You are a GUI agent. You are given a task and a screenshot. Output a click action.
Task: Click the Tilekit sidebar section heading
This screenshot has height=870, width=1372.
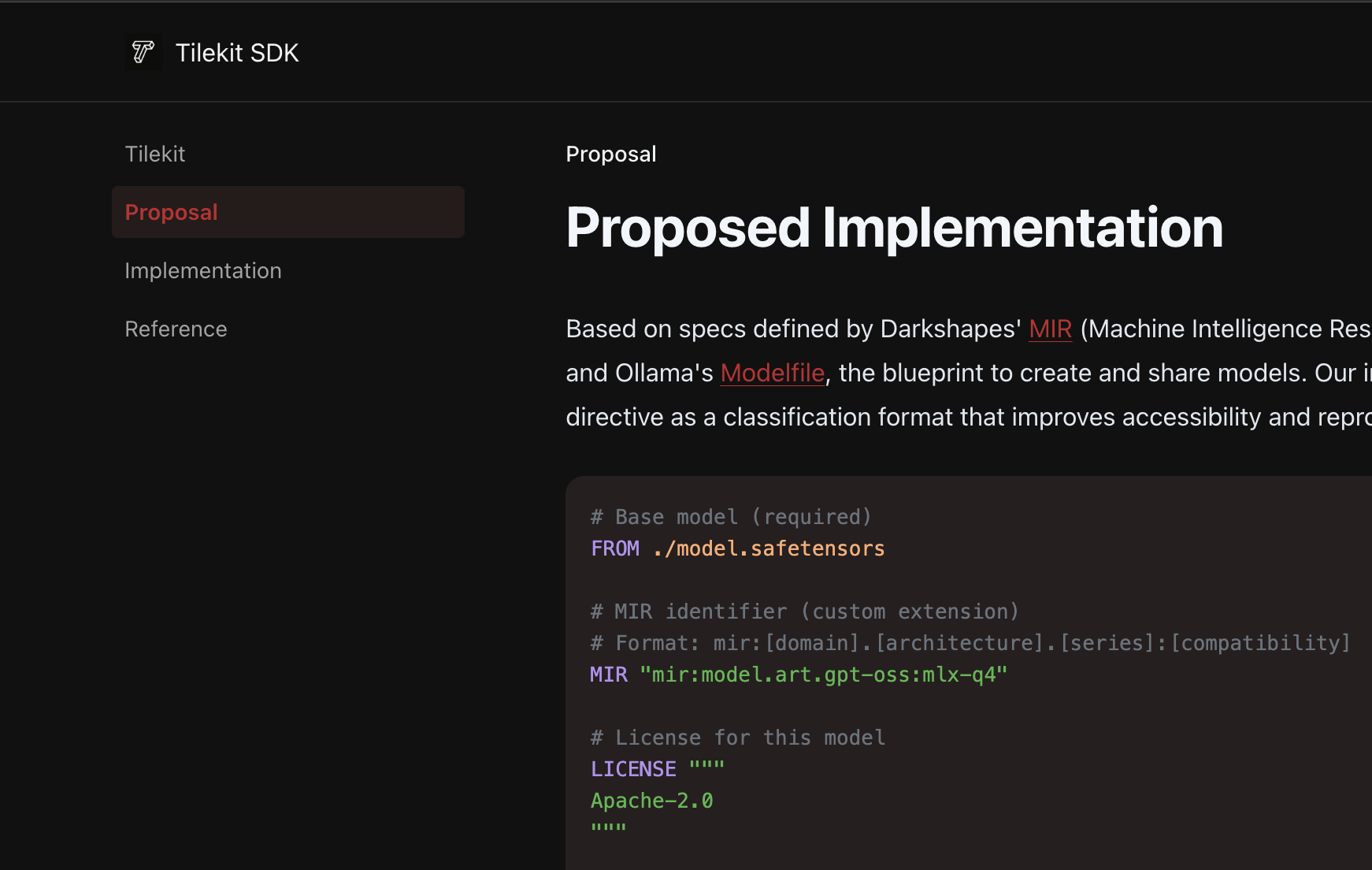[x=155, y=154]
